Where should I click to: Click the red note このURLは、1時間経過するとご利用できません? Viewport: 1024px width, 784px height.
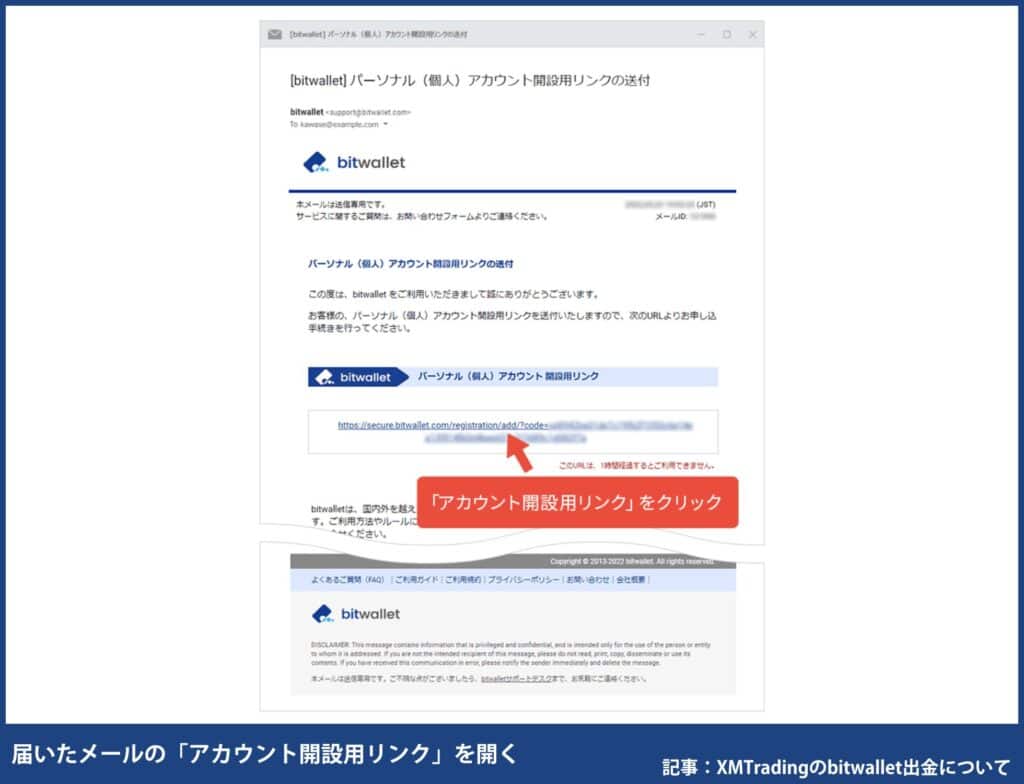coord(637,466)
